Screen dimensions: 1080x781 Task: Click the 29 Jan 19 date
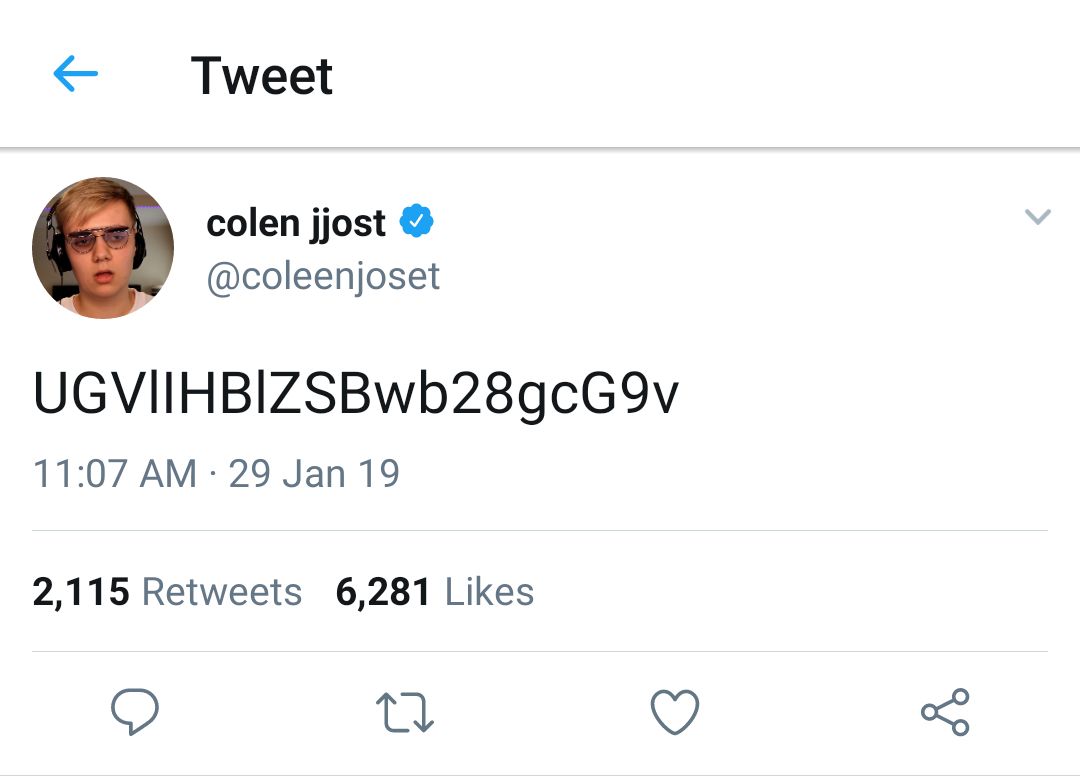pyautogui.click(x=314, y=473)
